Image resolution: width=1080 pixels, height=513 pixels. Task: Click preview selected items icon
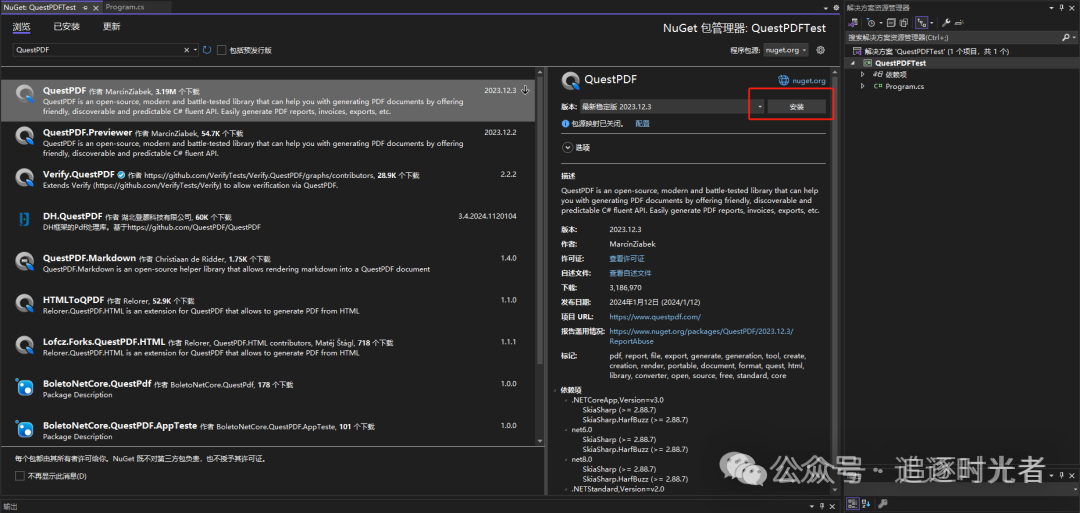(959, 23)
